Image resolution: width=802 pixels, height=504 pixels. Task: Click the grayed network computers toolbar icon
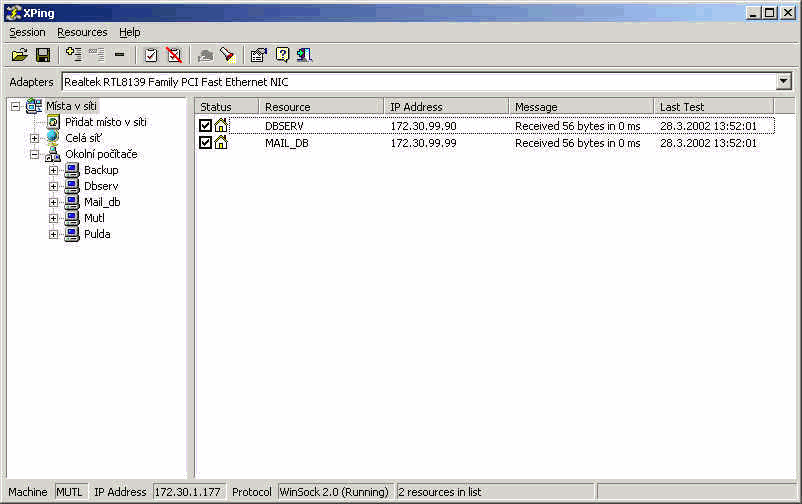point(205,55)
